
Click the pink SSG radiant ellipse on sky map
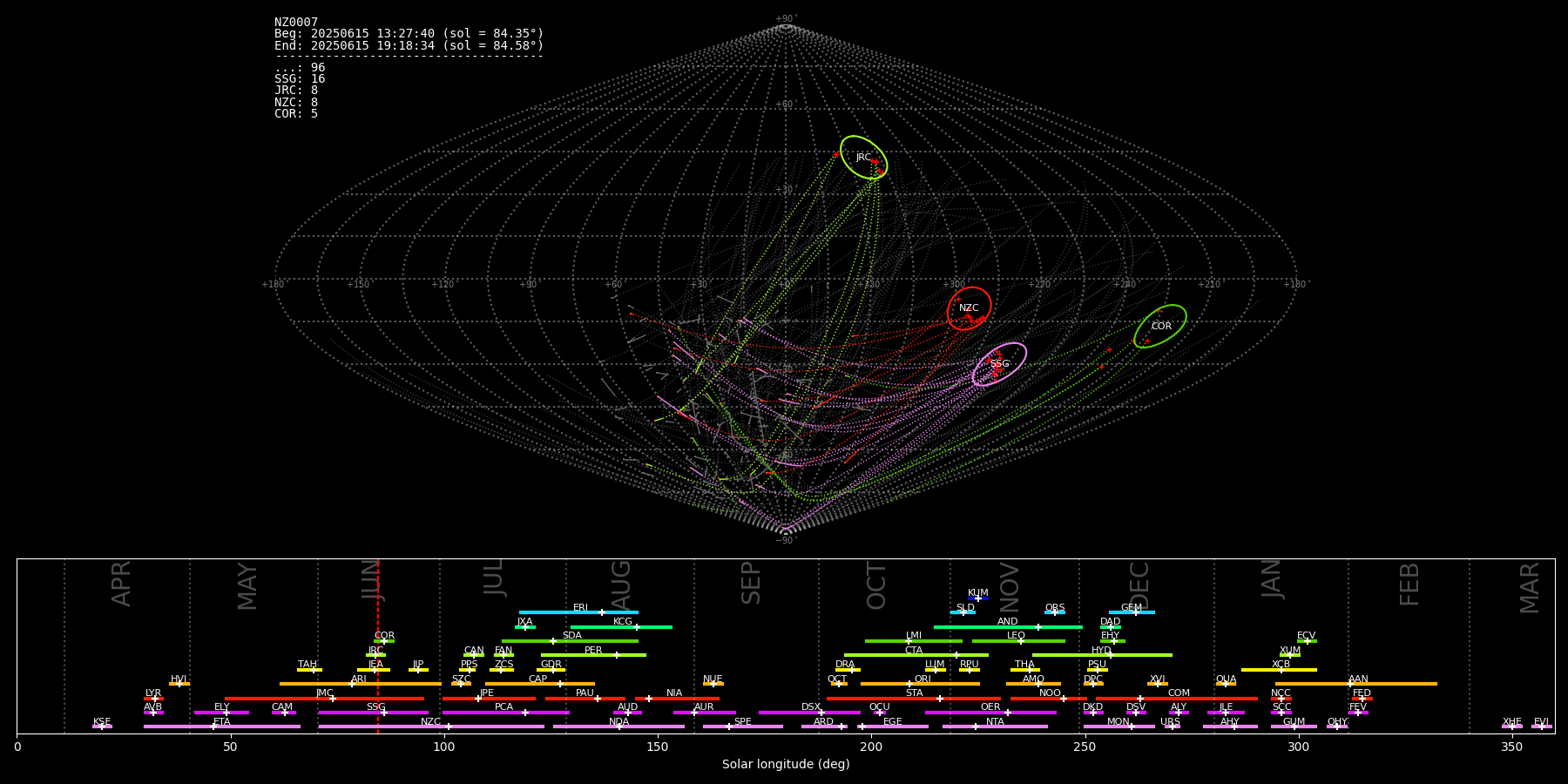[x=999, y=364]
